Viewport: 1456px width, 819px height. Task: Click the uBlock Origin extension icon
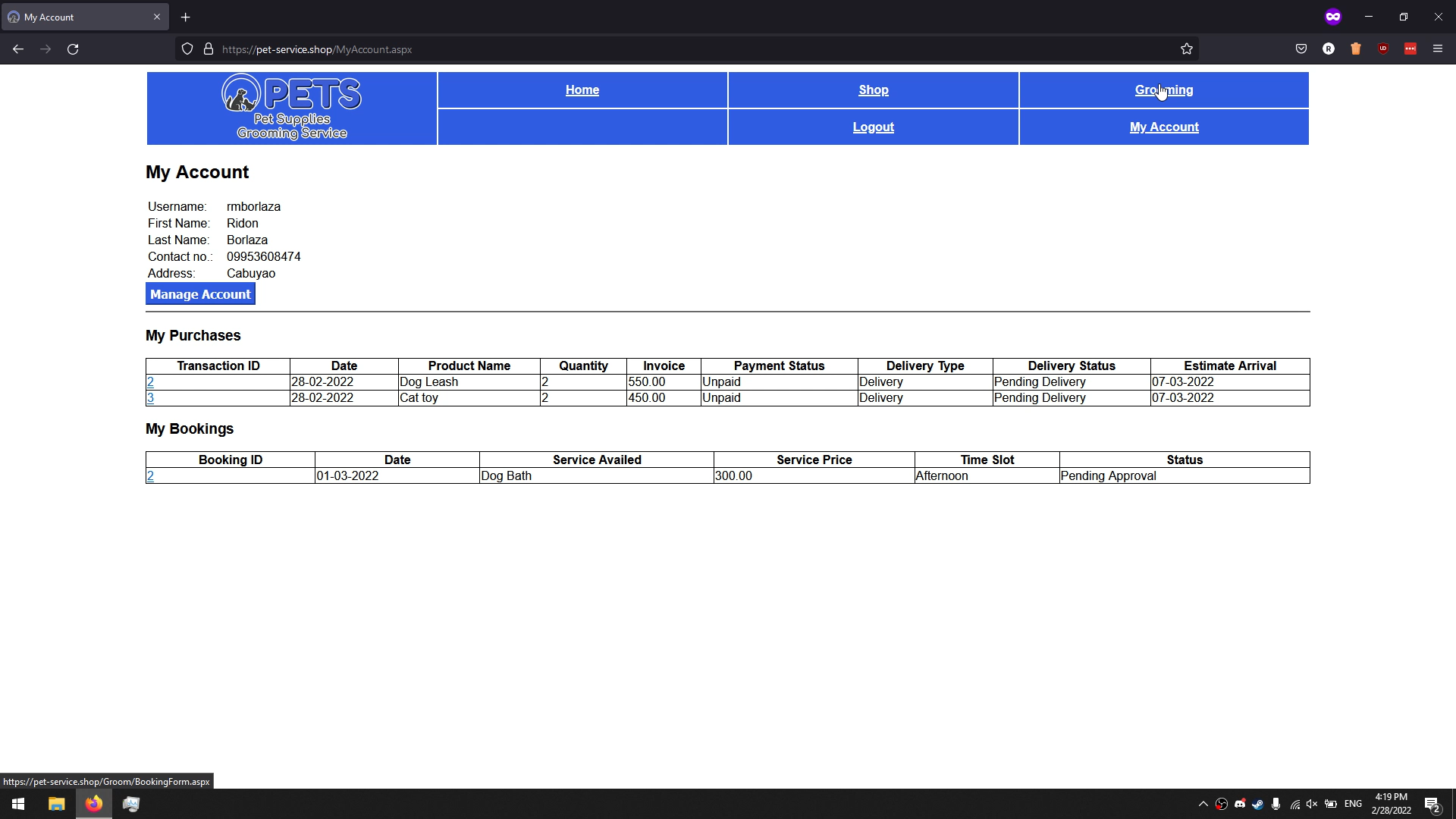[1383, 49]
